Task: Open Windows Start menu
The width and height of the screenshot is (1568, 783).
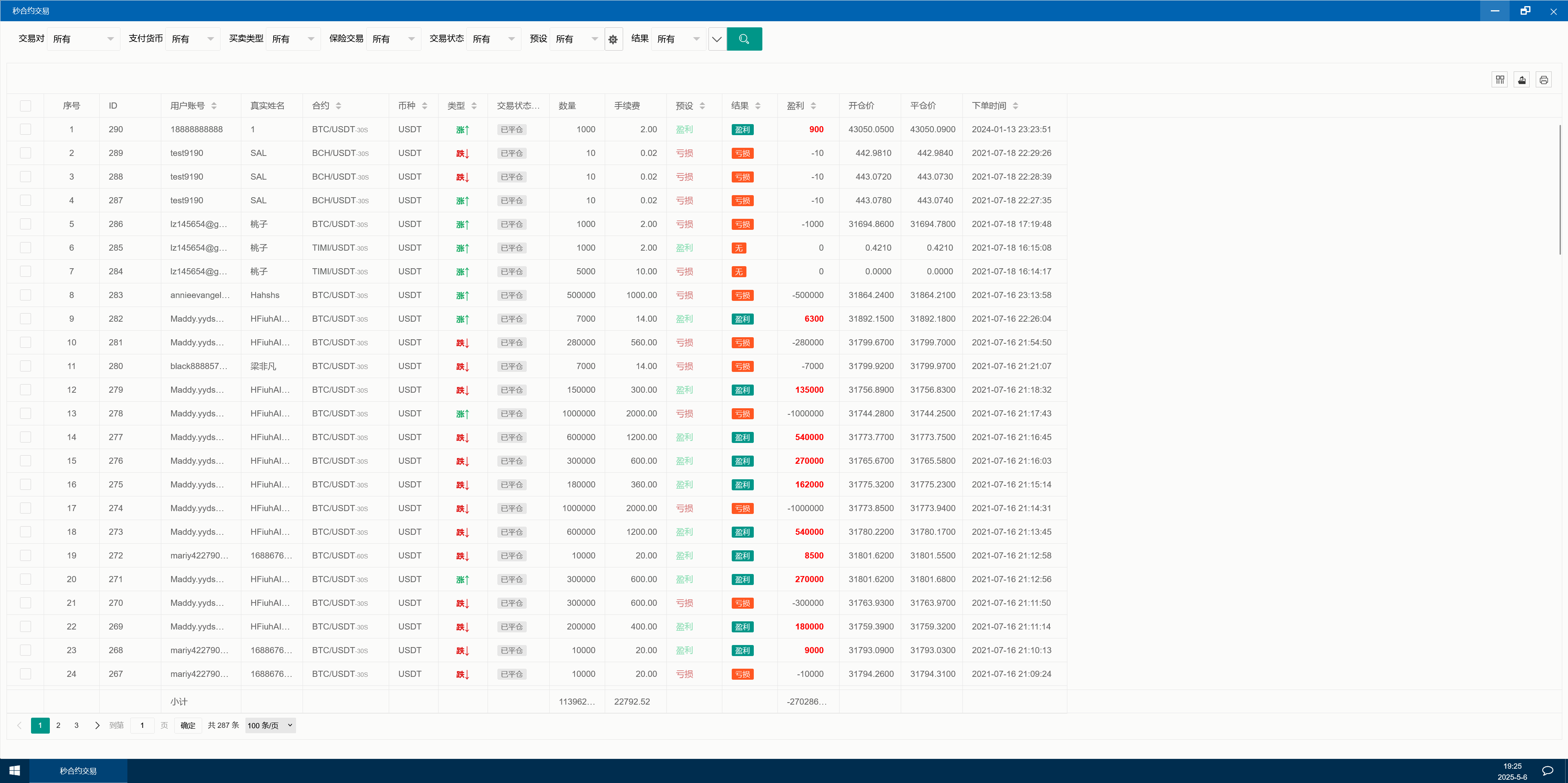Action: point(15,770)
